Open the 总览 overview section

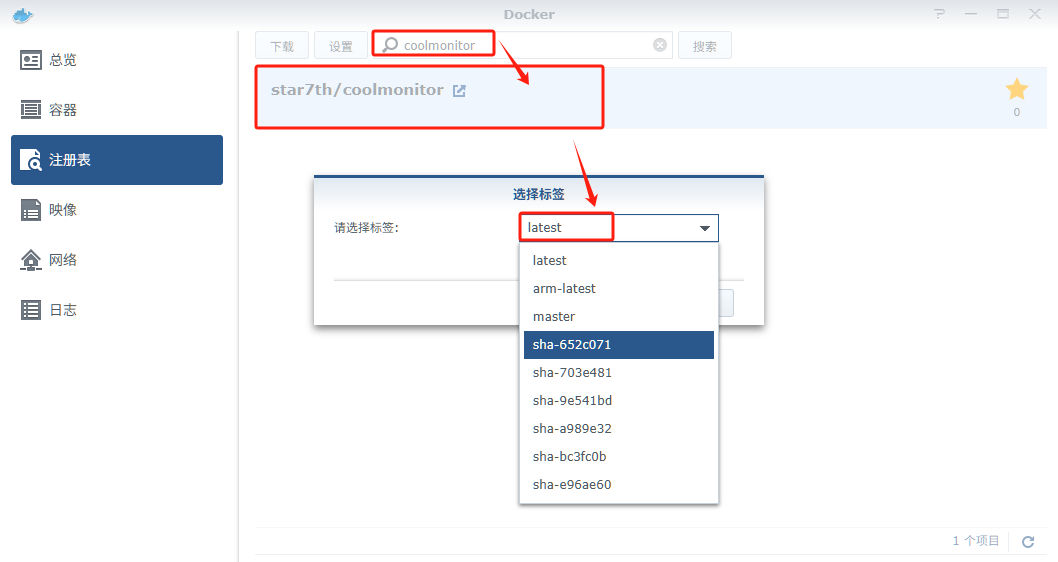(117, 60)
